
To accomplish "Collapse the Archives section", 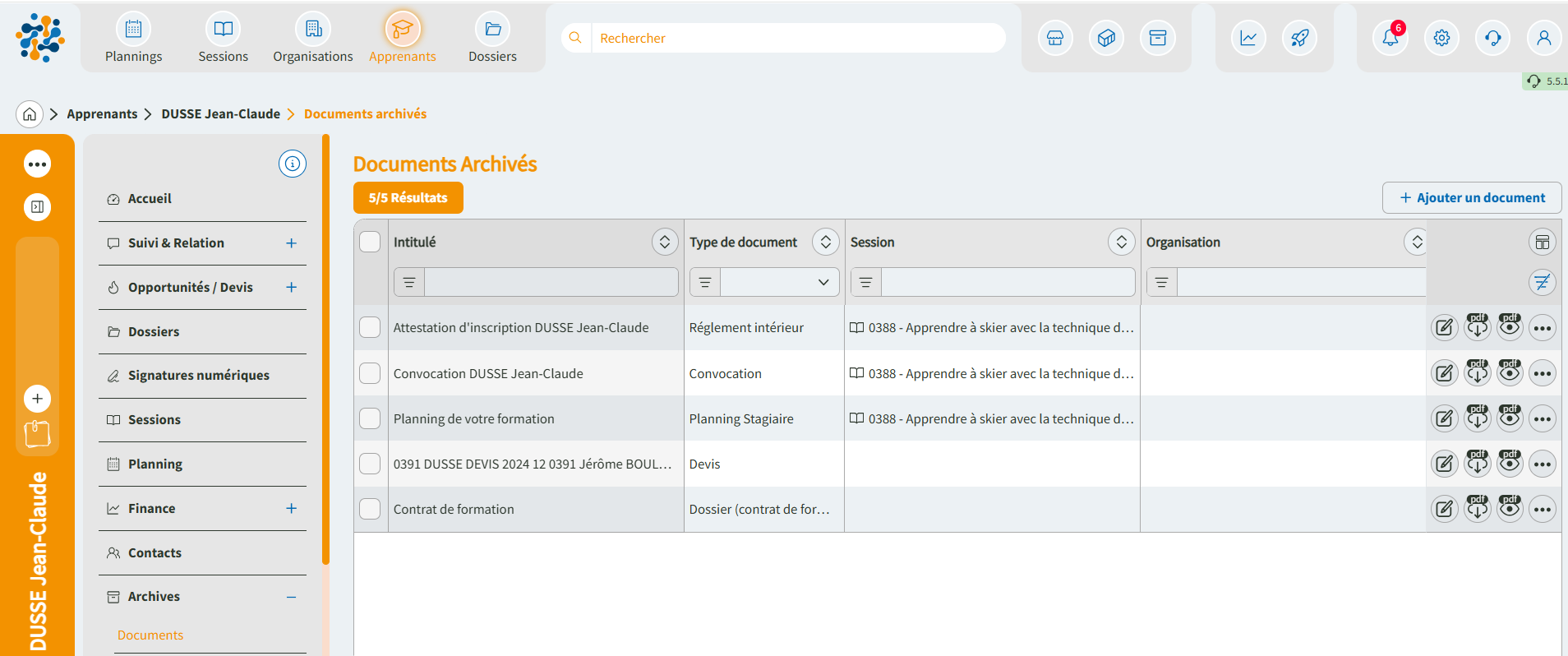I will [291, 597].
